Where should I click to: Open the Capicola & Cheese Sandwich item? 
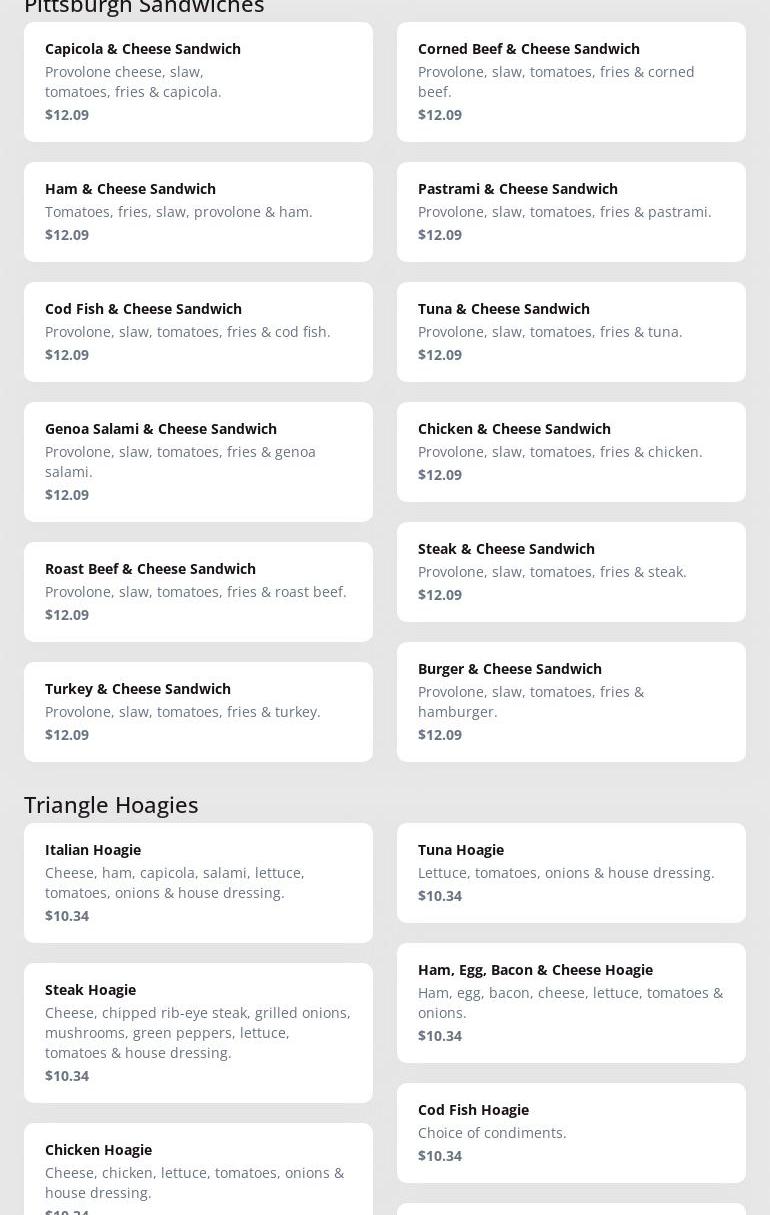(x=198, y=81)
